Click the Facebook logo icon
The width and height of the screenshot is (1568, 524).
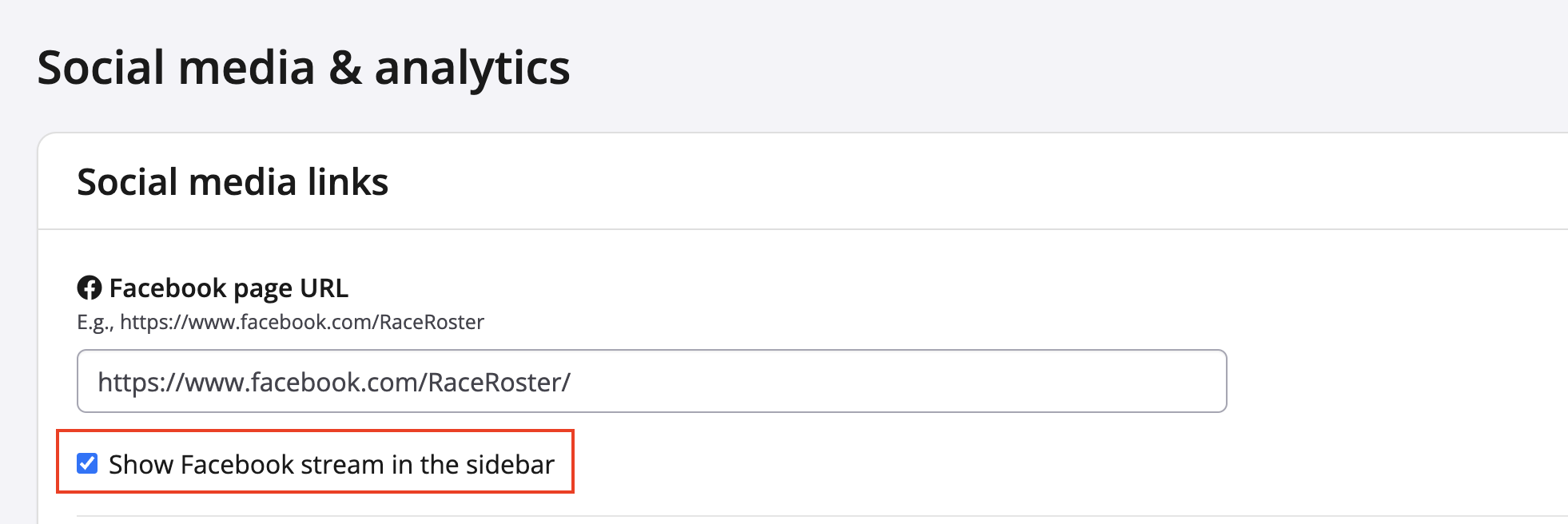(89, 288)
